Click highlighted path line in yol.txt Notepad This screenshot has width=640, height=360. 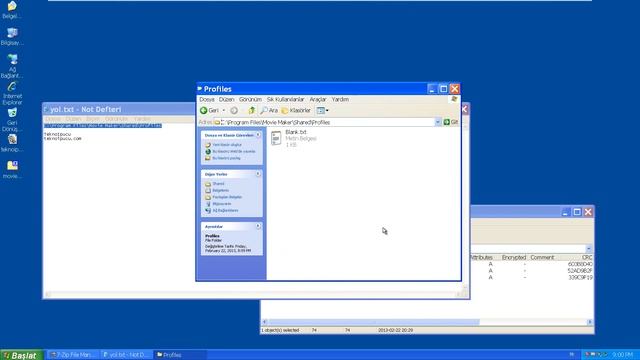[103, 126]
